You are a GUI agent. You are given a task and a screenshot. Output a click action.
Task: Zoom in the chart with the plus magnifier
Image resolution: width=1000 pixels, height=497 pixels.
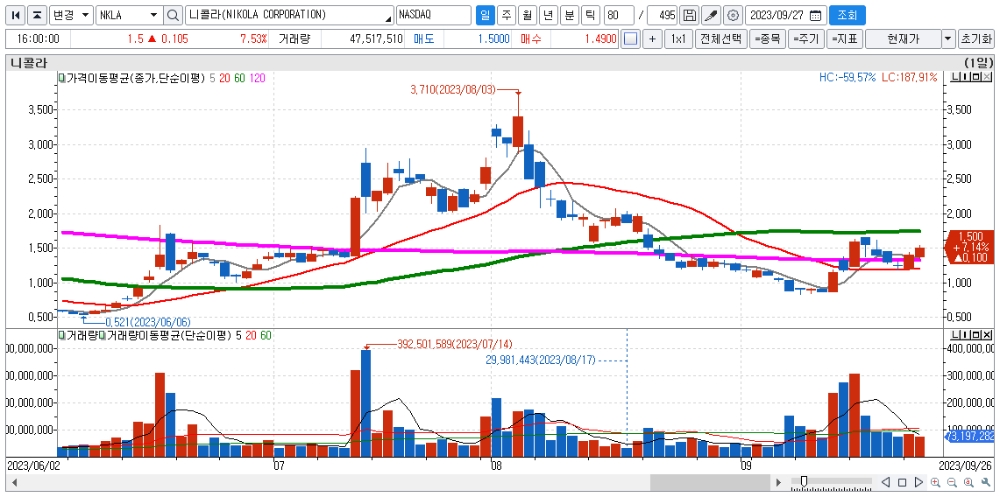(936, 482)
